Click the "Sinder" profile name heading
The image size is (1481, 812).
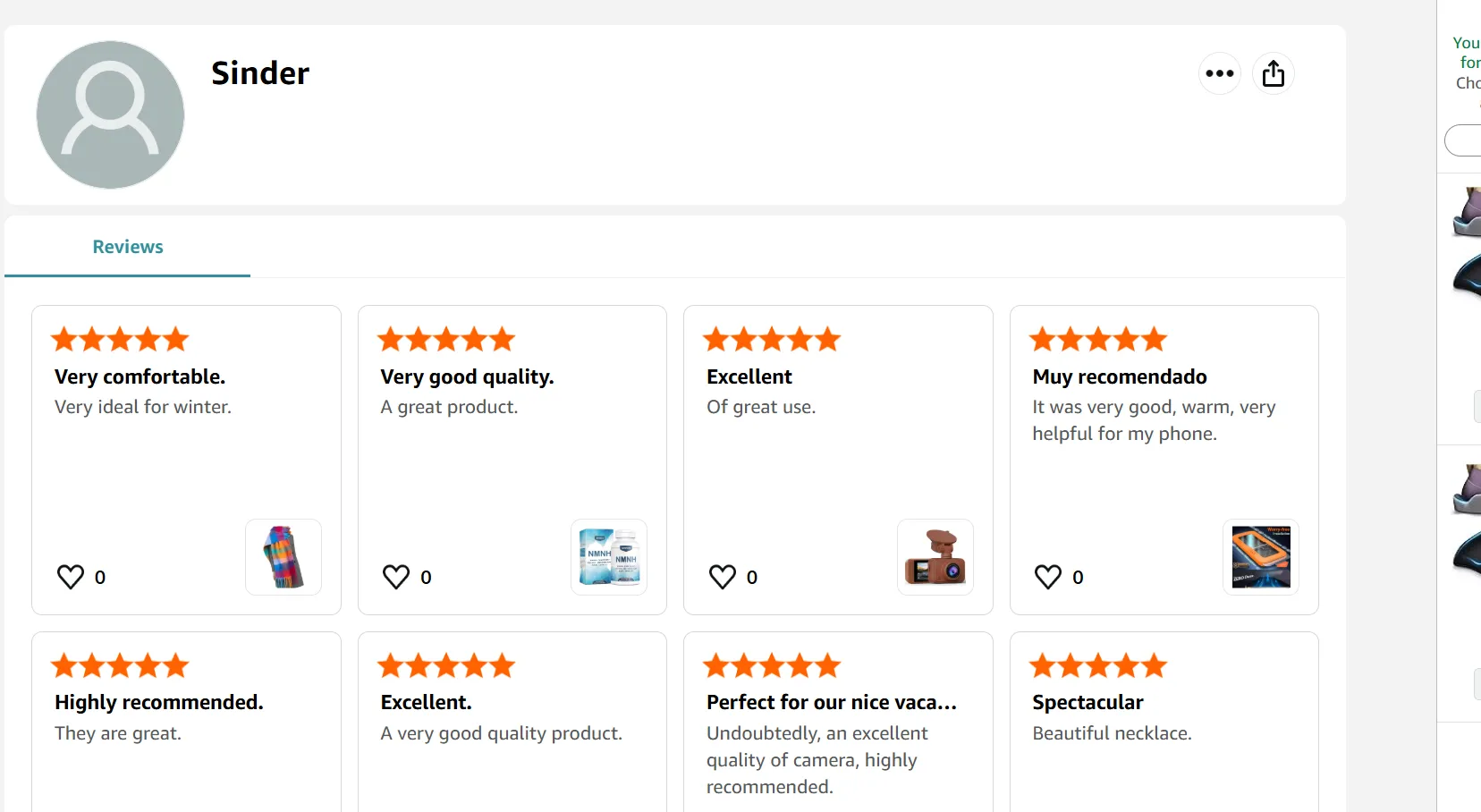point(260,73)
